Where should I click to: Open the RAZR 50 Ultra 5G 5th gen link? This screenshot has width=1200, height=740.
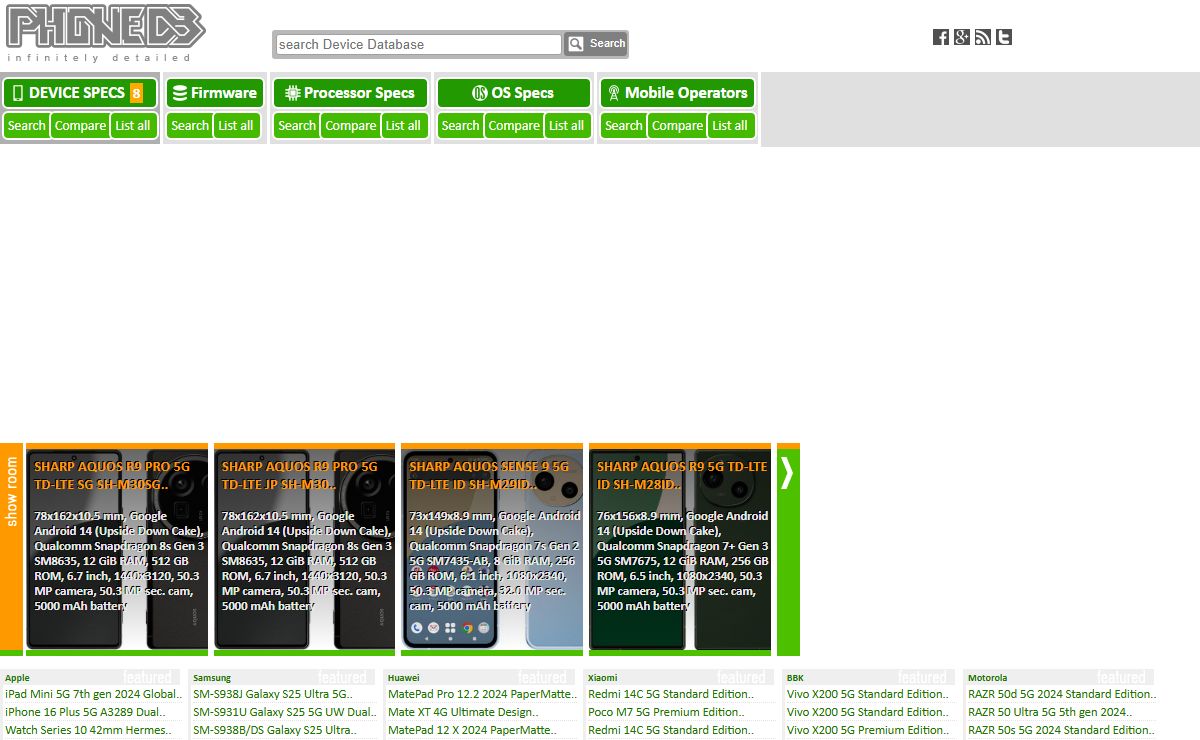[1050, 712]
